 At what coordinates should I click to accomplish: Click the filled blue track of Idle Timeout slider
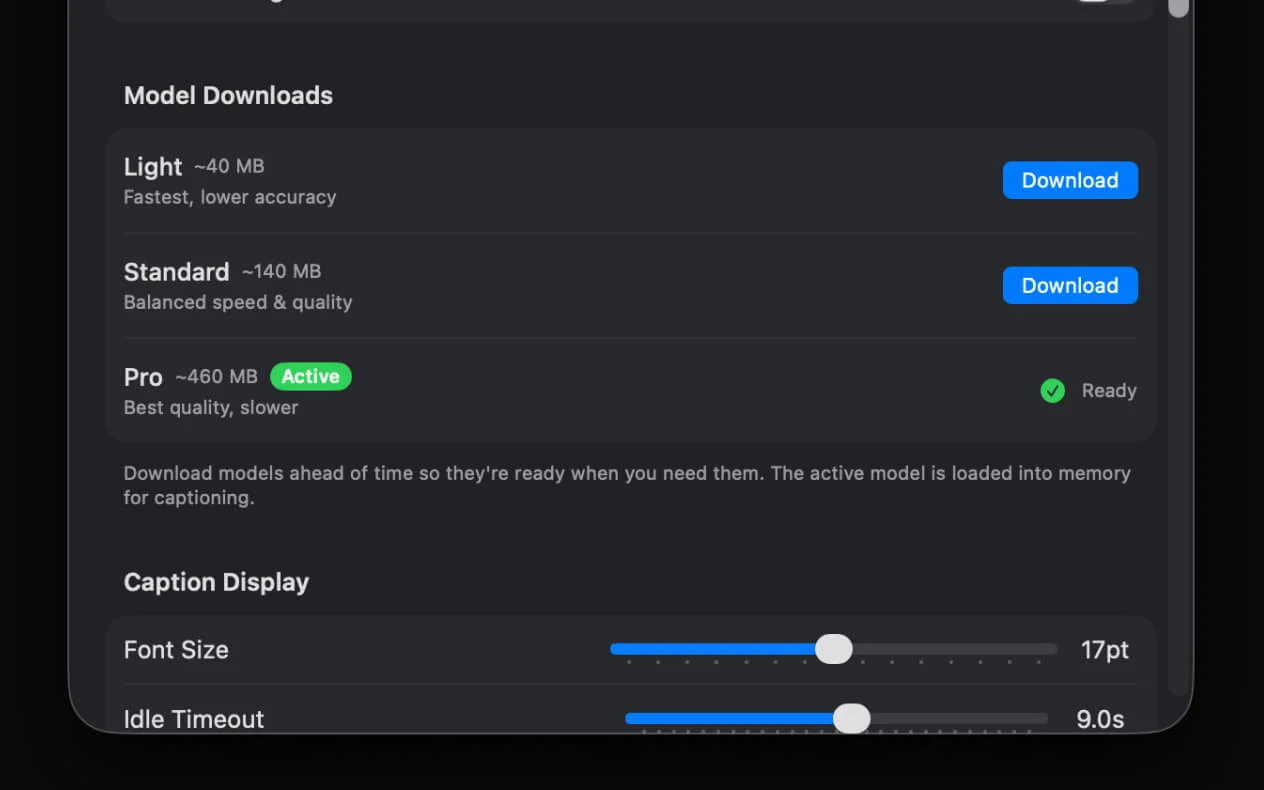tap(730, 718)
